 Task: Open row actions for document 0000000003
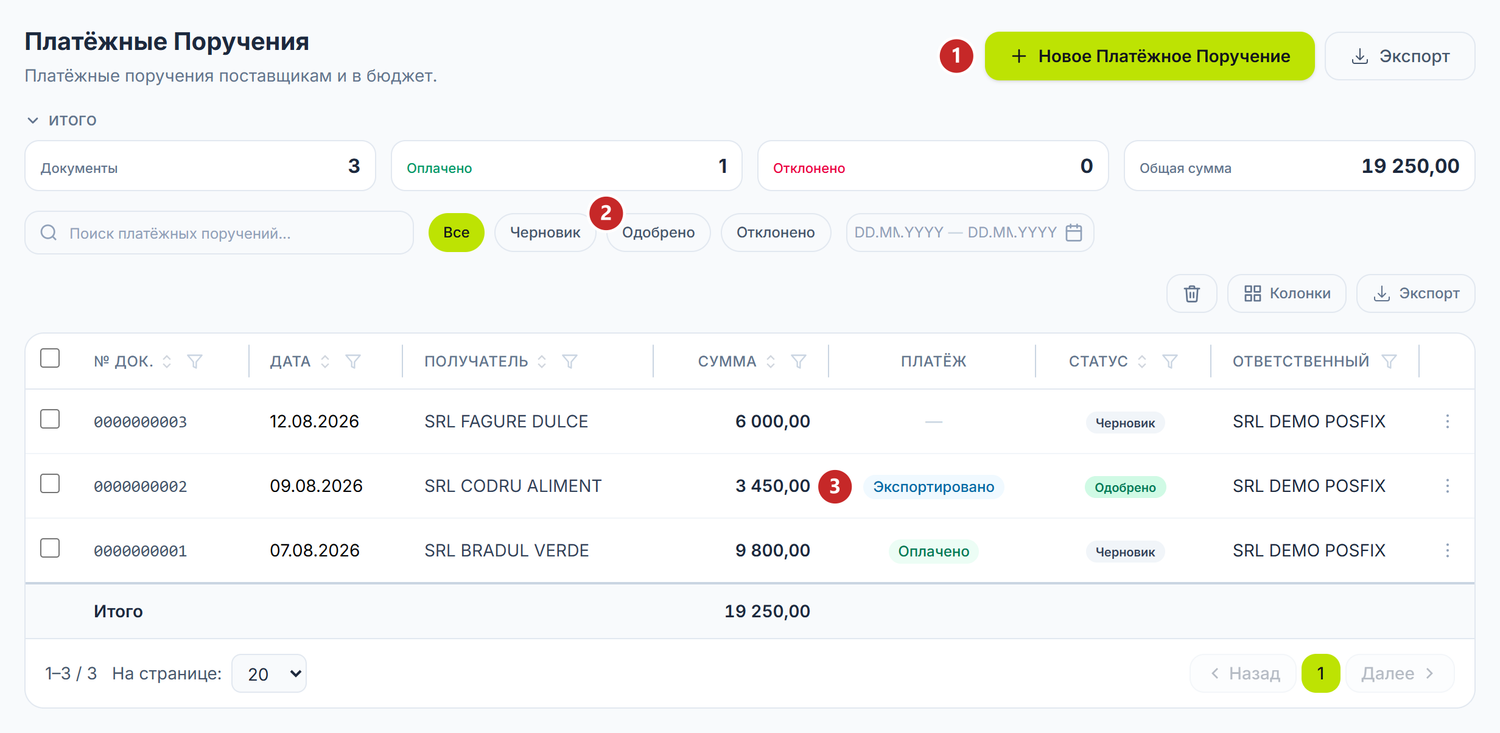[x=1447, y=422]
